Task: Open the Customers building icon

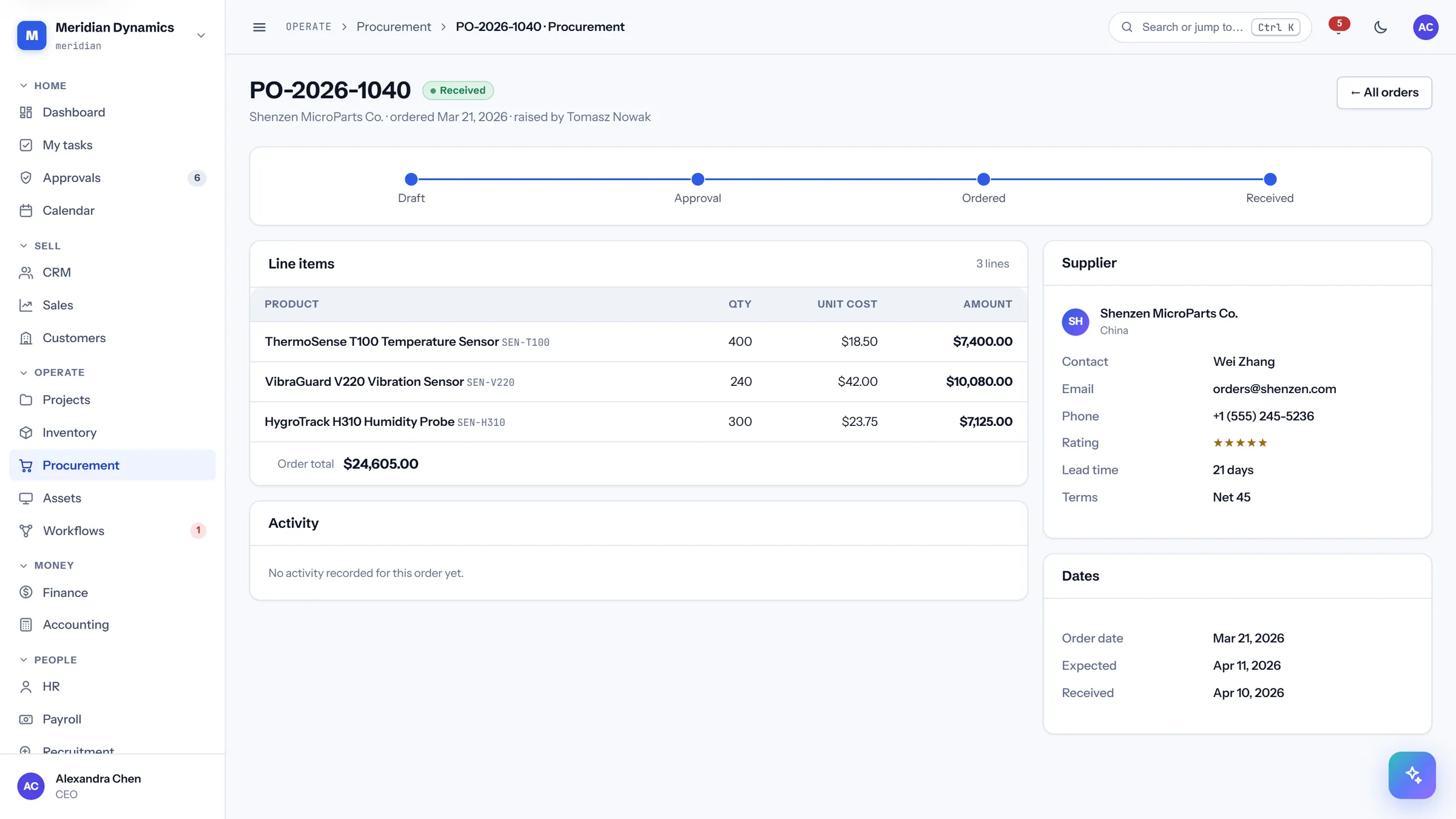Action: (25, 338)
